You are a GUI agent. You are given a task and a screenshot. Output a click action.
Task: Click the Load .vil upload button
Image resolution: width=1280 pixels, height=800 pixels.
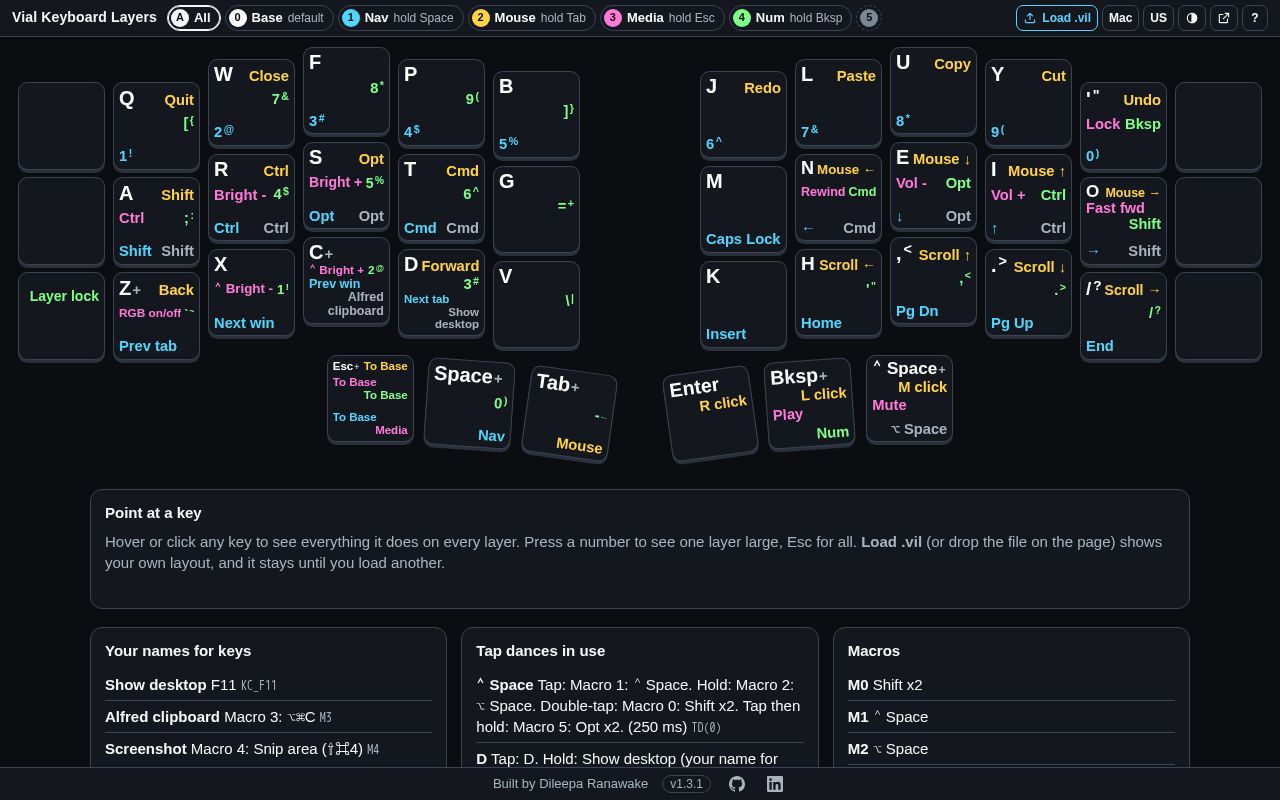pyautogui.click(x=1057, y=18)
